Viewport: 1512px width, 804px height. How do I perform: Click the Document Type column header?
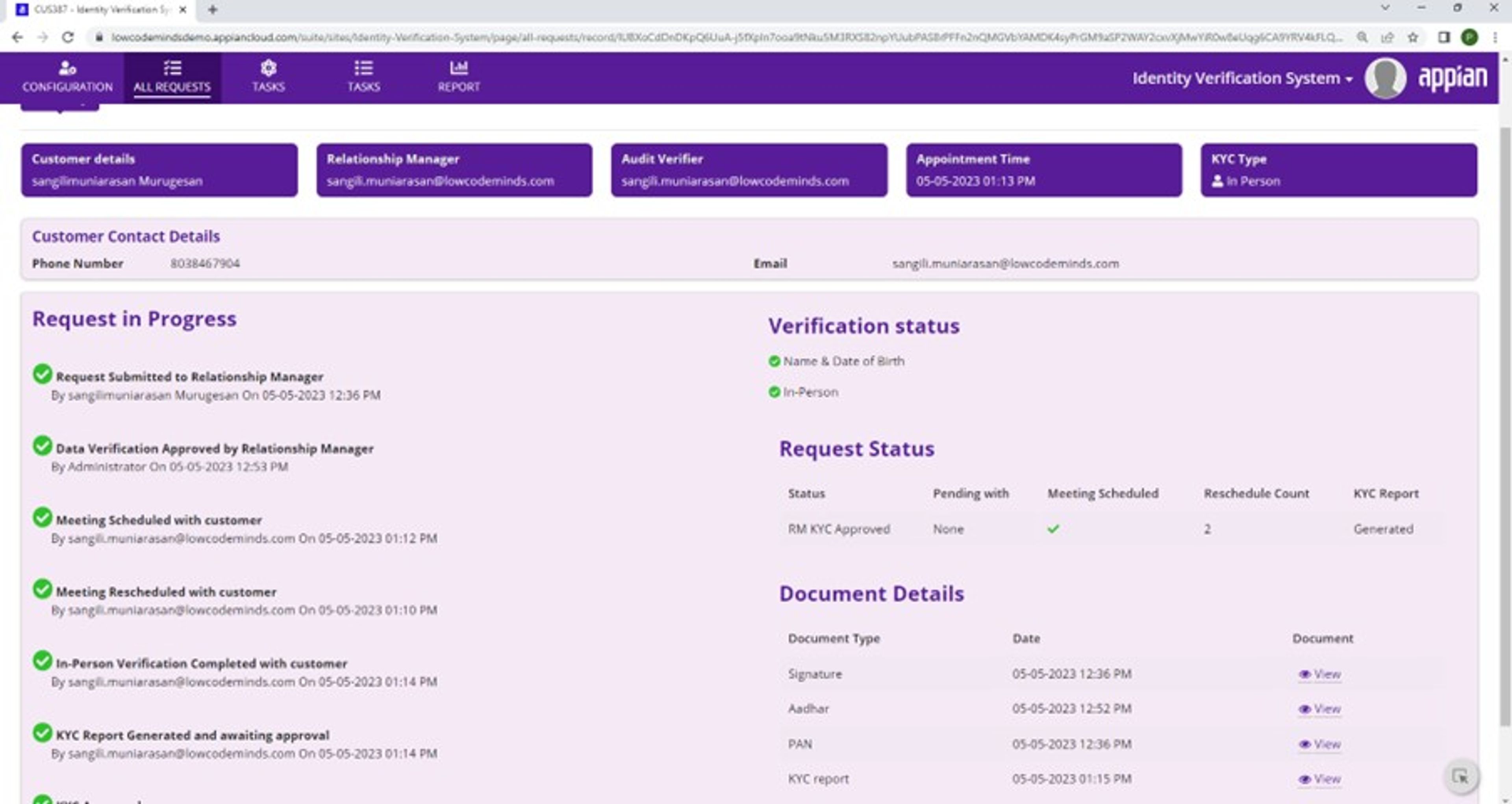click(834, 639)
